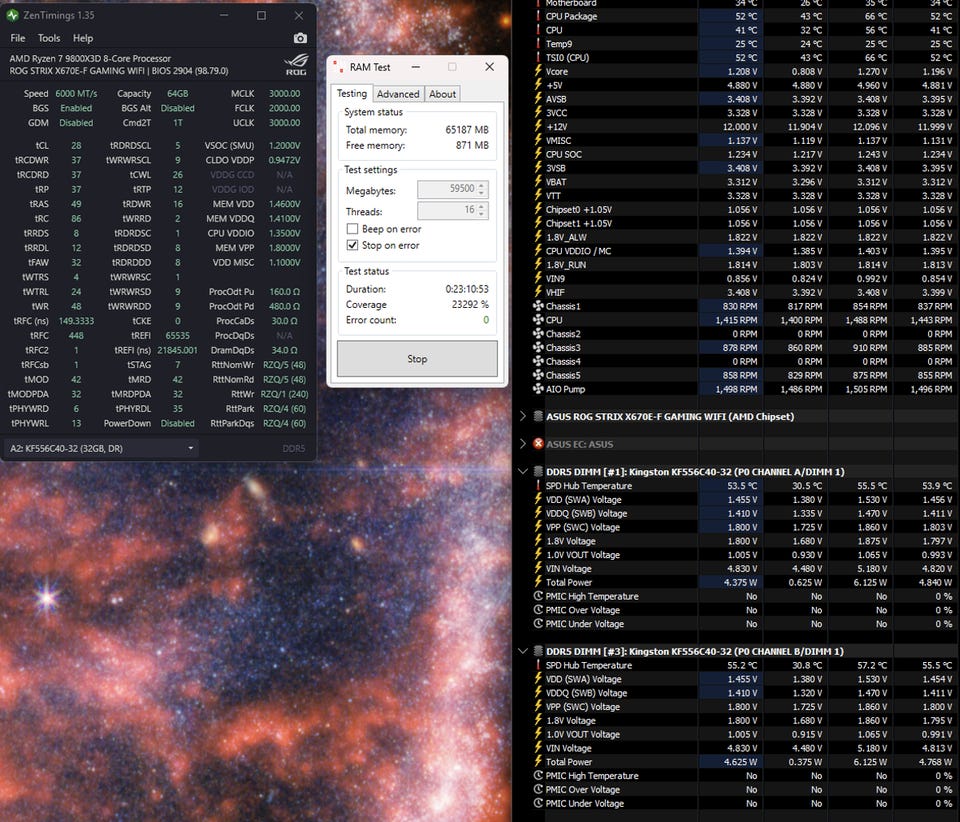The width and height of the screenshot is (960, 822).
Task: Click the fan icon for CPU fan row
Action: click(x=538, y=319)
